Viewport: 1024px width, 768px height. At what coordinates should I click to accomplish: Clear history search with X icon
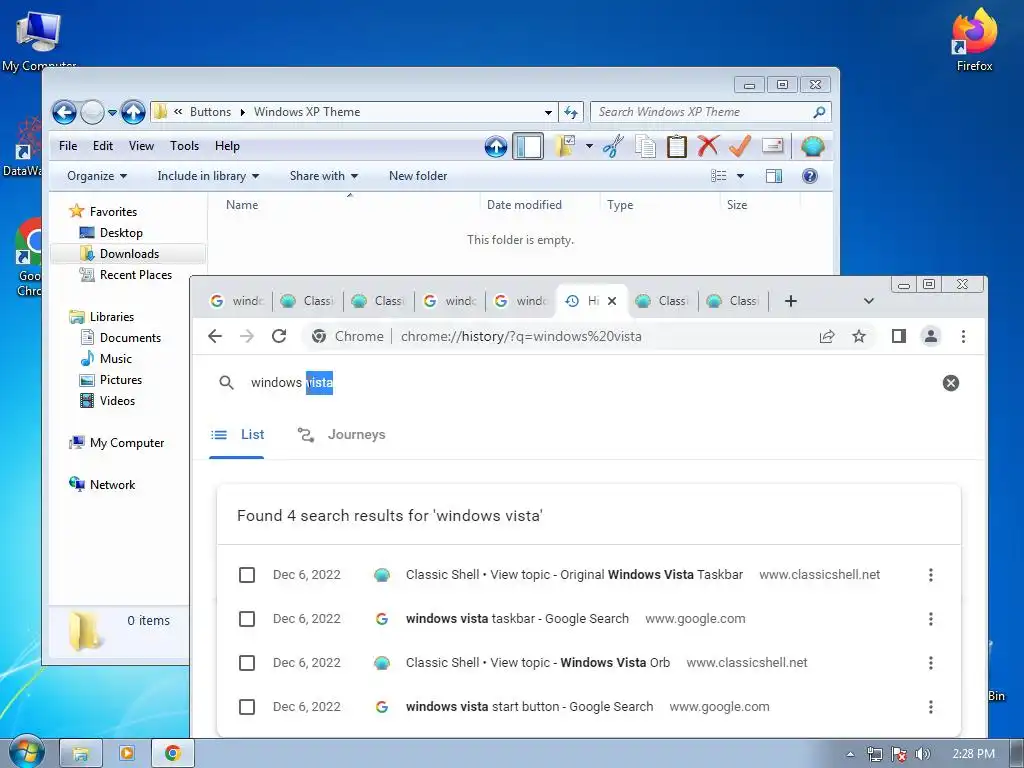(x=951, y=383)
